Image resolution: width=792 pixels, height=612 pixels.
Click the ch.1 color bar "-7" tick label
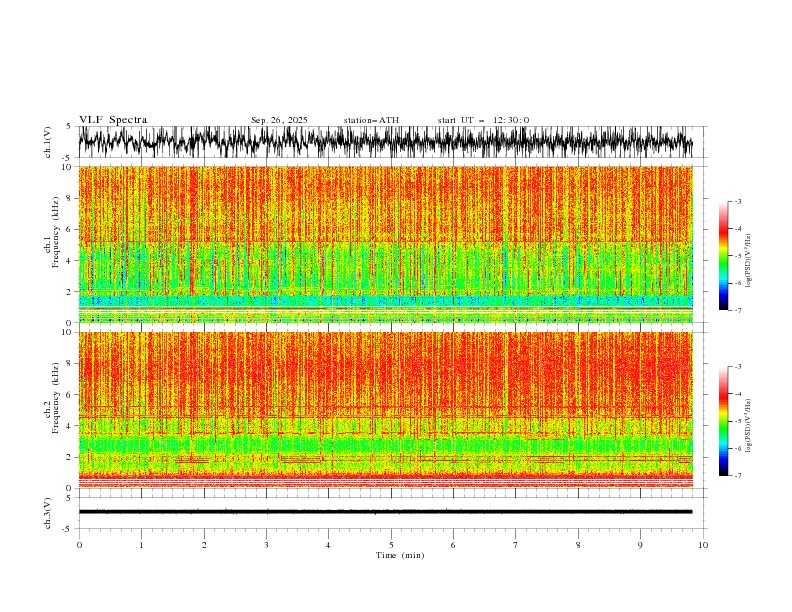(x=737, y=311)
